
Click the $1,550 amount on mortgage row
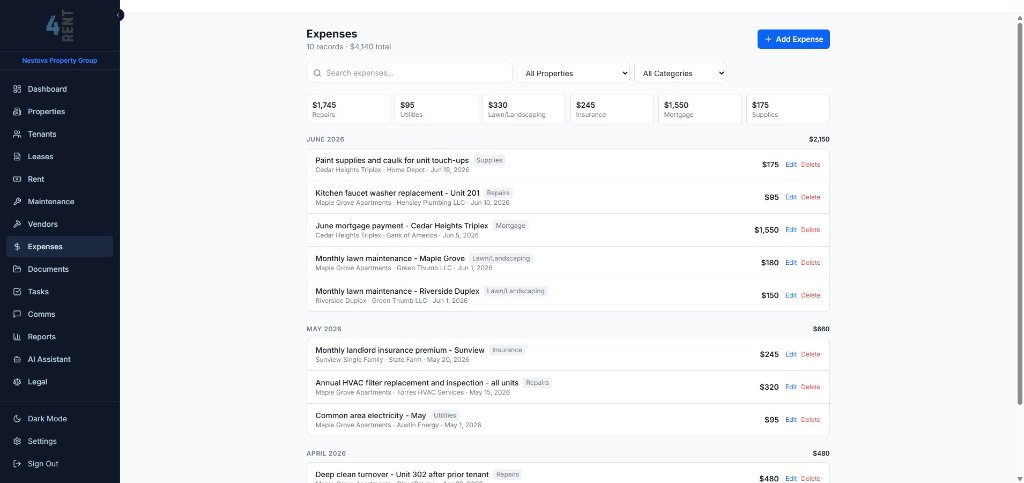766,230
